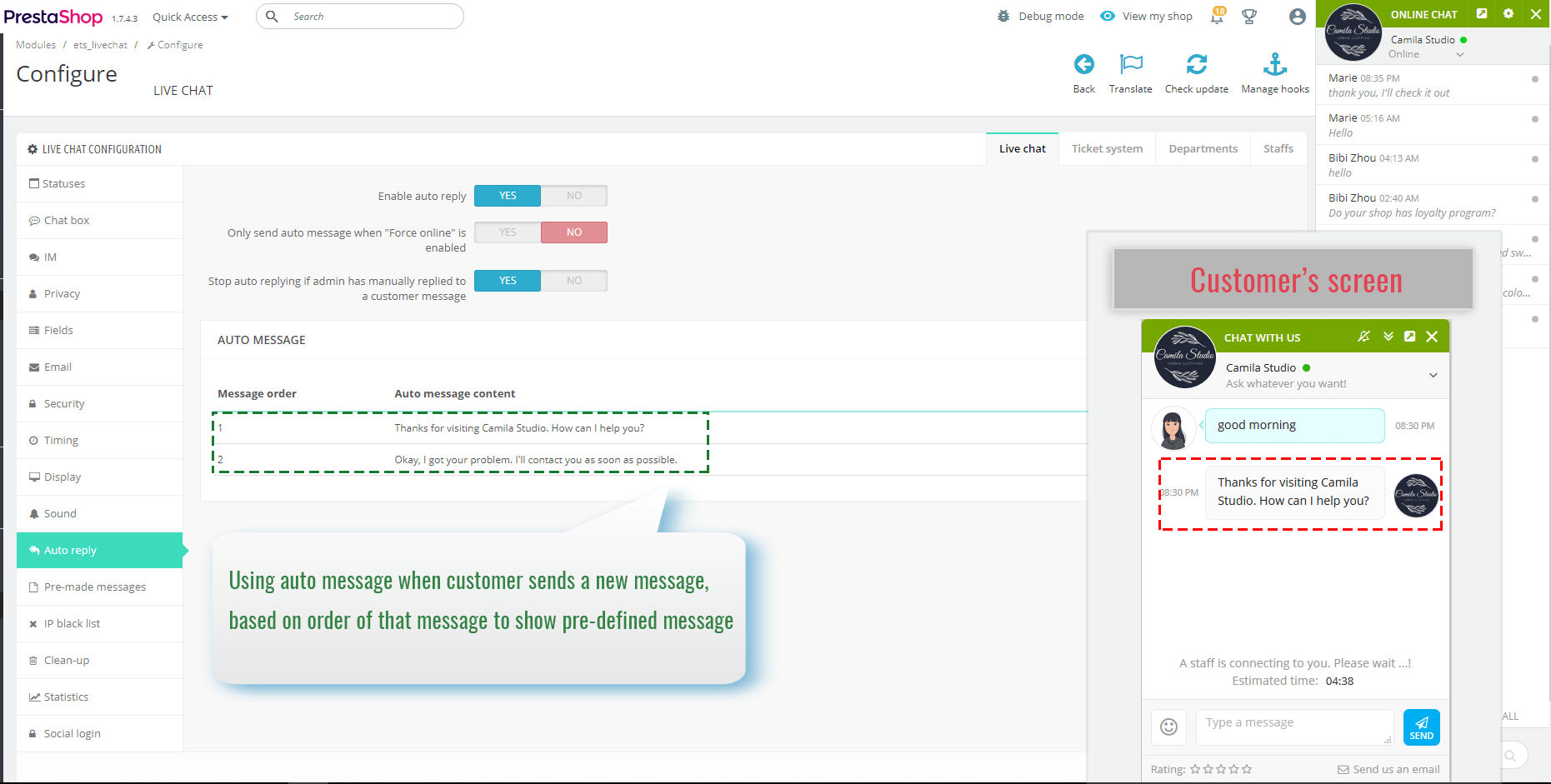Viewport: 1551px width, 784px height.
Task: Expand Camila Studio chevron in customer chat
Action: pos(1433,375)
